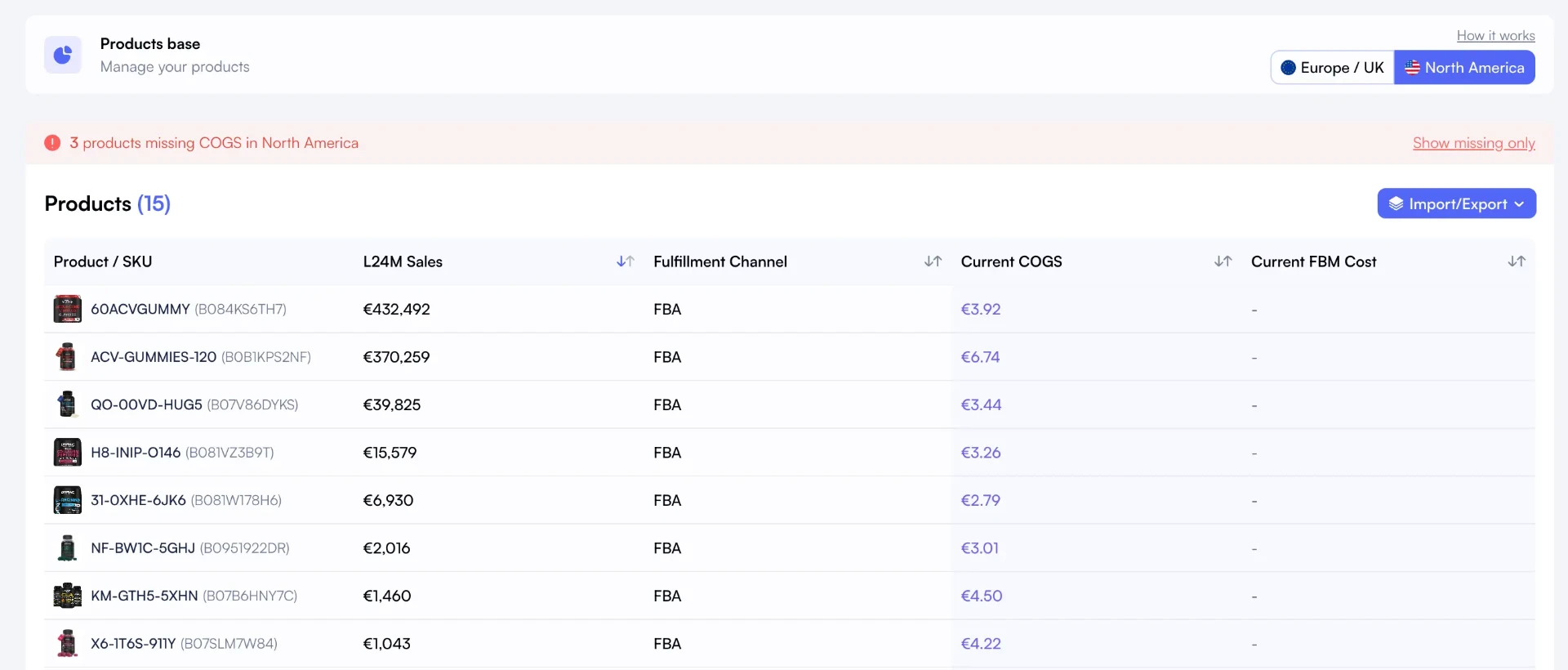This screenshot has height=670, width=1568.
Task: Switch region to Europe / UK
Action: (x=1332, y=68)
